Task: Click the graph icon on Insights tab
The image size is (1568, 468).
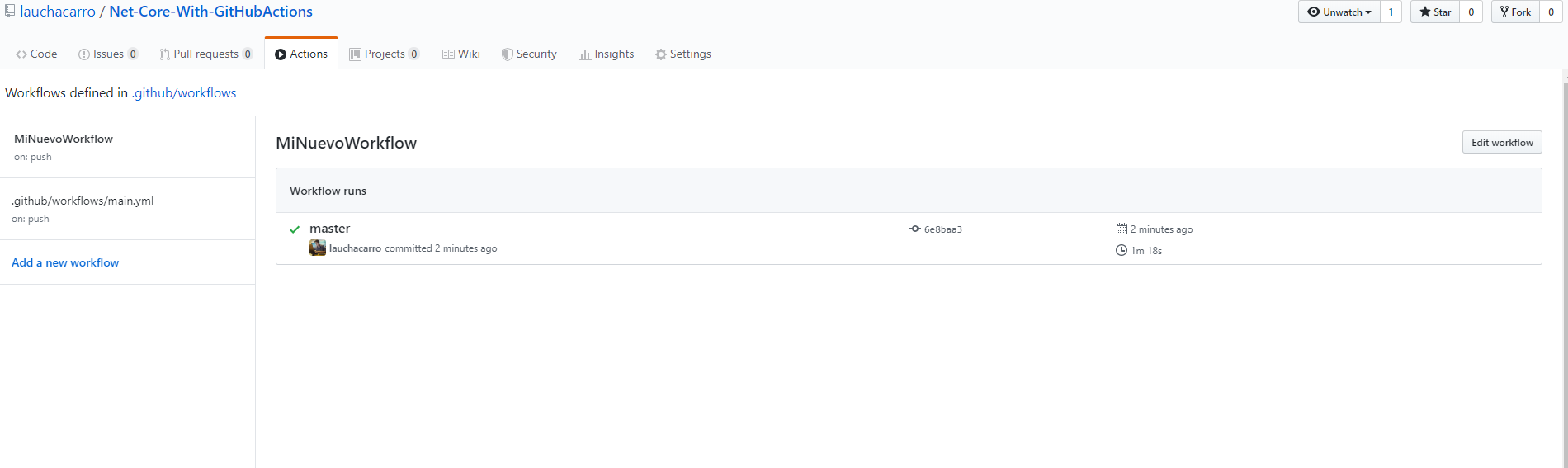Action: coord(584,54)
